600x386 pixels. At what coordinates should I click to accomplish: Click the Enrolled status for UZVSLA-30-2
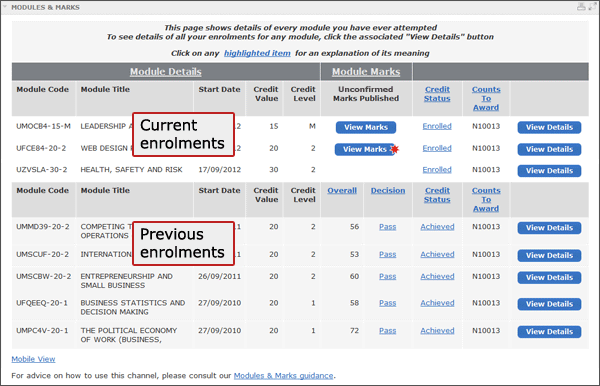click(x=437, y=169)
